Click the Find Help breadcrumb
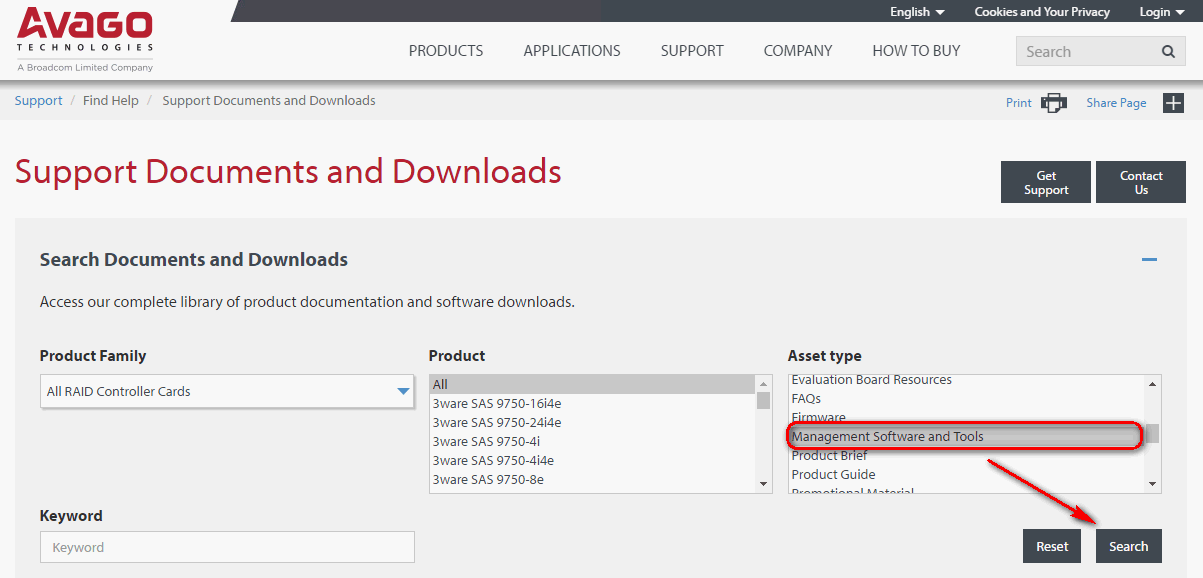 [x=111, y=101]
